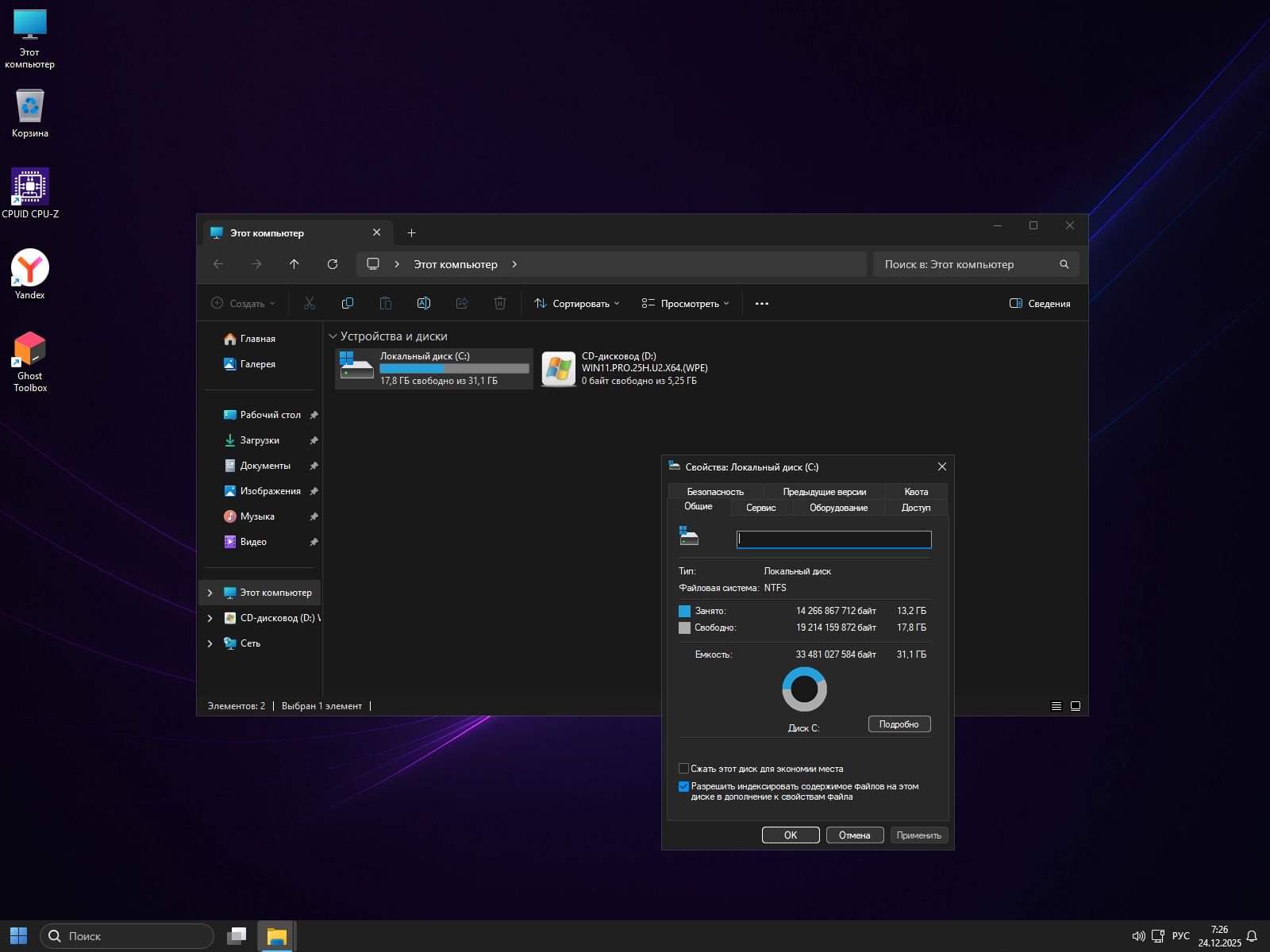Image resolution: width=1270 pixels, height=952 pixels.
Task: Click the Copy icon in the toolbar
Action: point(347,303)
